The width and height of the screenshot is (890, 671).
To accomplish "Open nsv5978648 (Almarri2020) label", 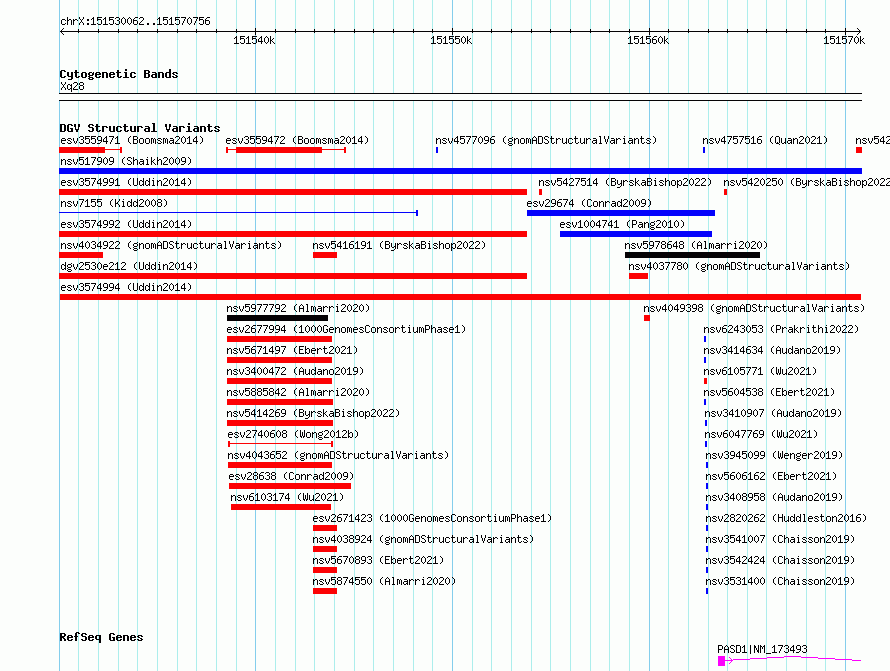I will tap(696, 245).
